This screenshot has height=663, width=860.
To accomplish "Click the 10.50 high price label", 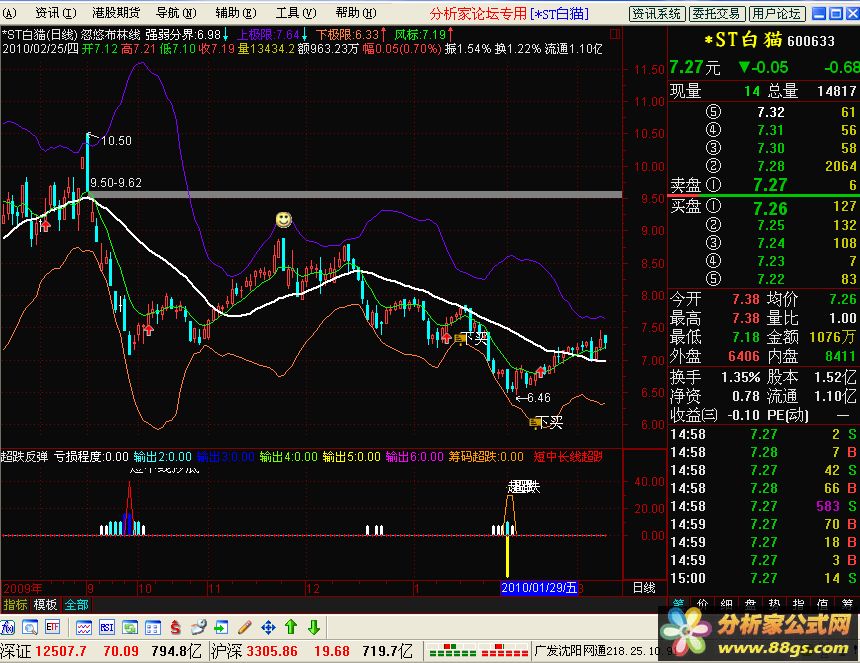I will (x=116, y=141).
